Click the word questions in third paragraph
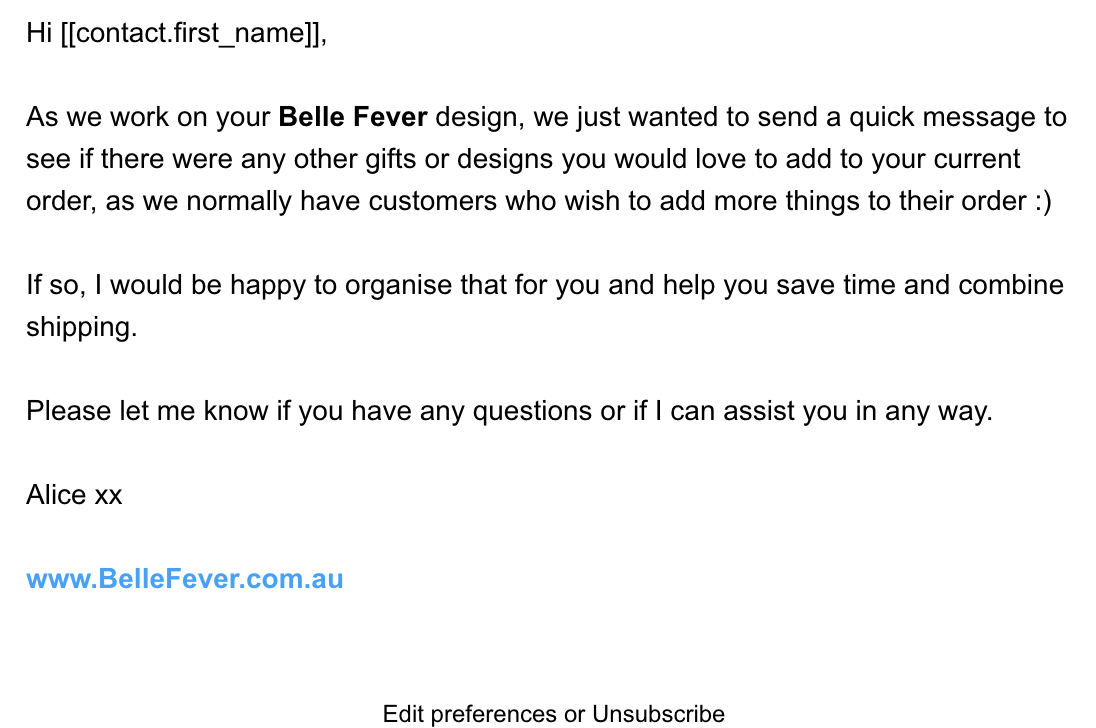Viewport: 1096px width, 728px height. click(x=533, y=412)
